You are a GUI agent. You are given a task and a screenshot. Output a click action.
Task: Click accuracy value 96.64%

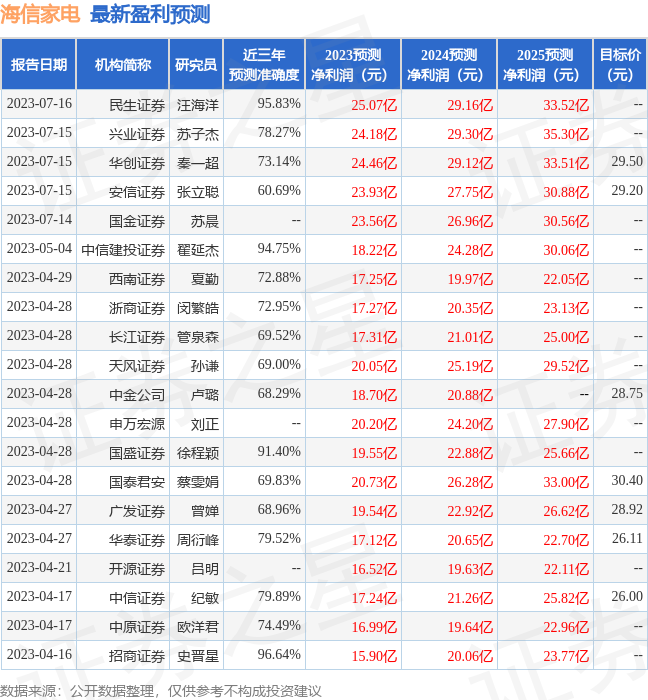[x=279, y=654]
